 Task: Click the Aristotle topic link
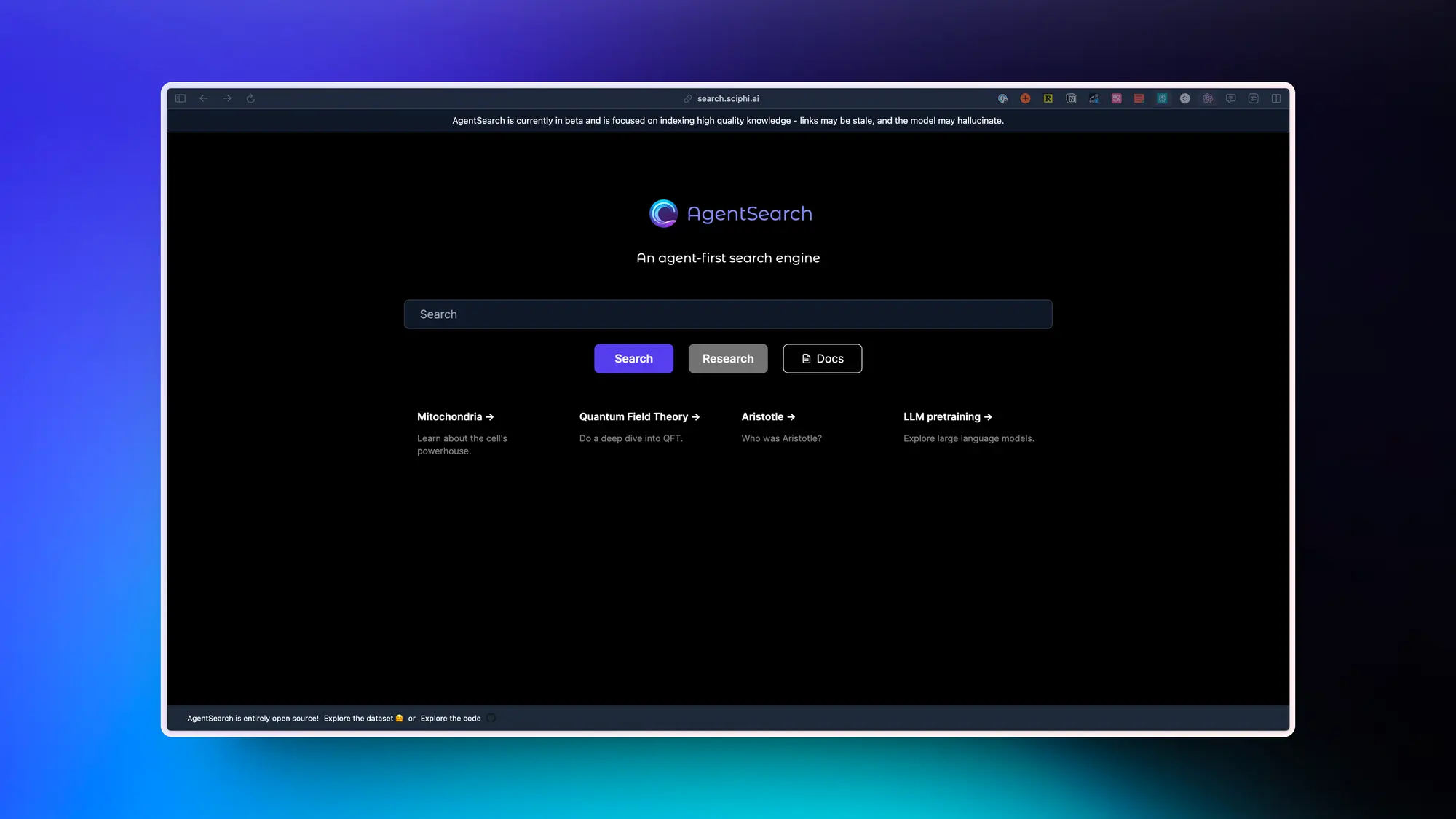(x=768, y=417)
